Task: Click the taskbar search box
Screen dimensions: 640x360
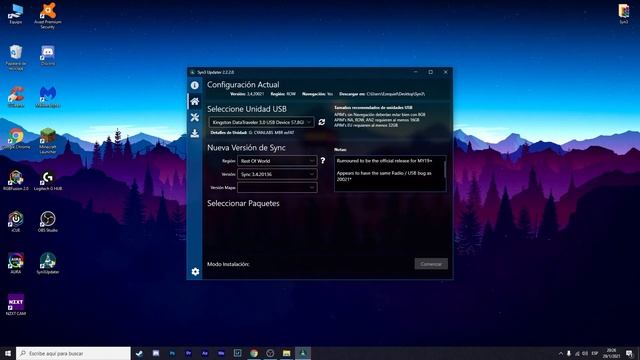Action: [x=73, y=353]
